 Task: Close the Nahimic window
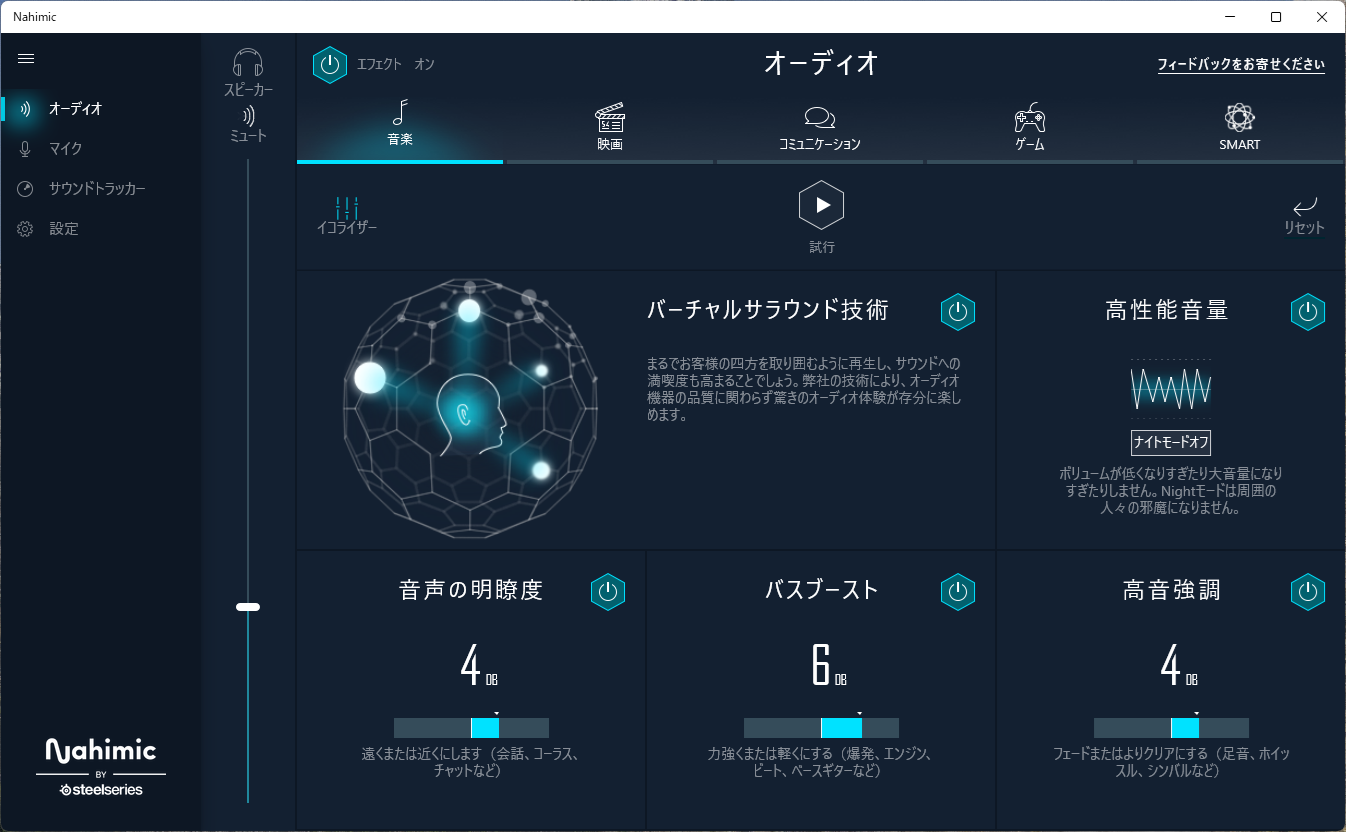[x=1322, y=16]
